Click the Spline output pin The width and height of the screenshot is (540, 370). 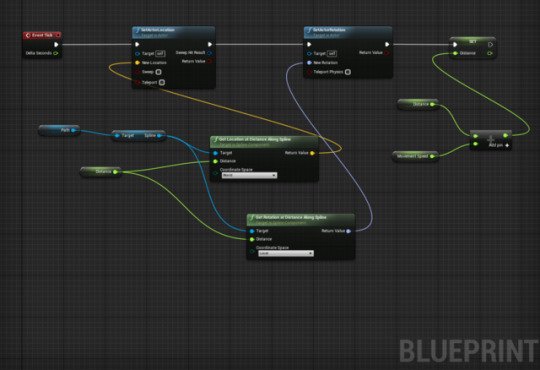[159, 136]
